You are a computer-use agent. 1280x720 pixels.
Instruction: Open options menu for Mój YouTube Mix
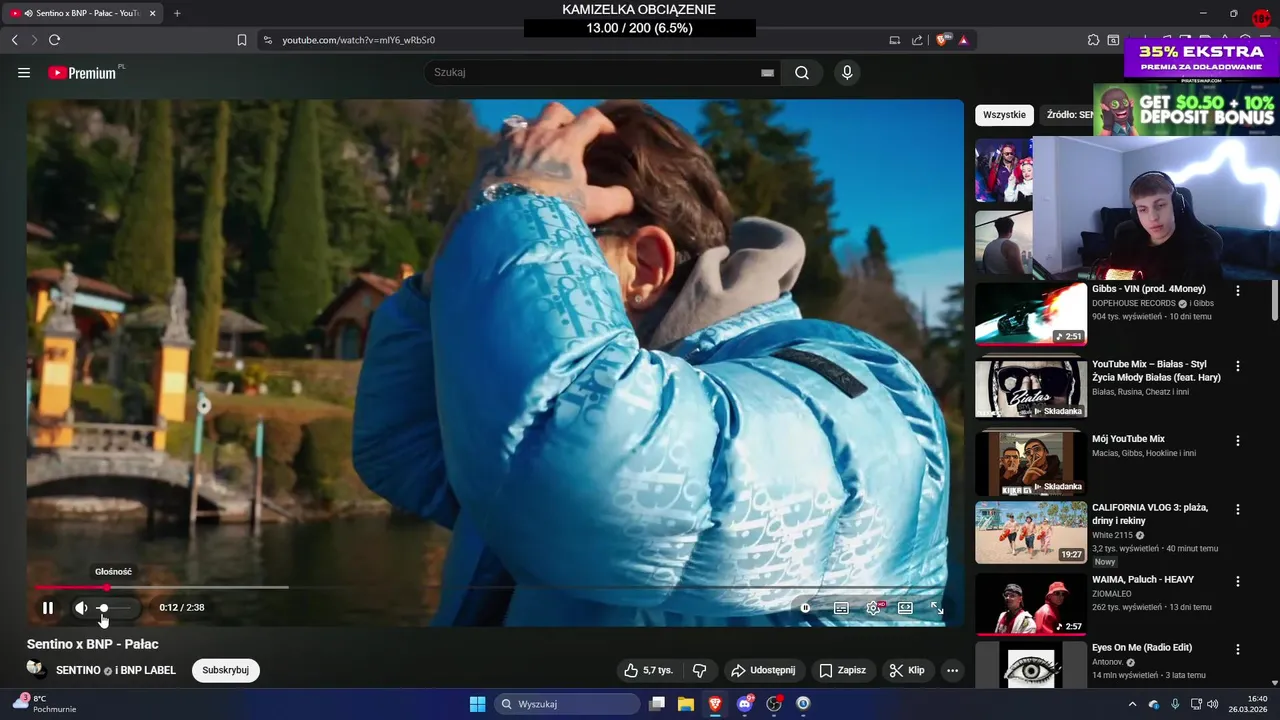click(1238, 441)
